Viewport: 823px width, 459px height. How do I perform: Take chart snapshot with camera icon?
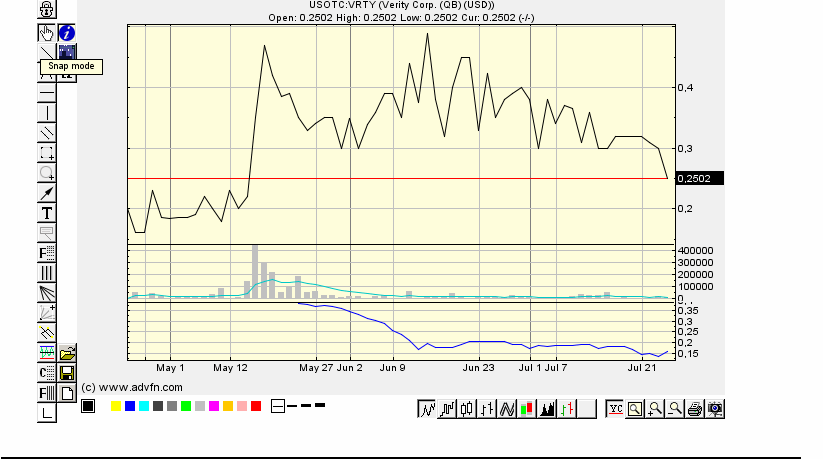pyautogui.click(x=715, y=409)
